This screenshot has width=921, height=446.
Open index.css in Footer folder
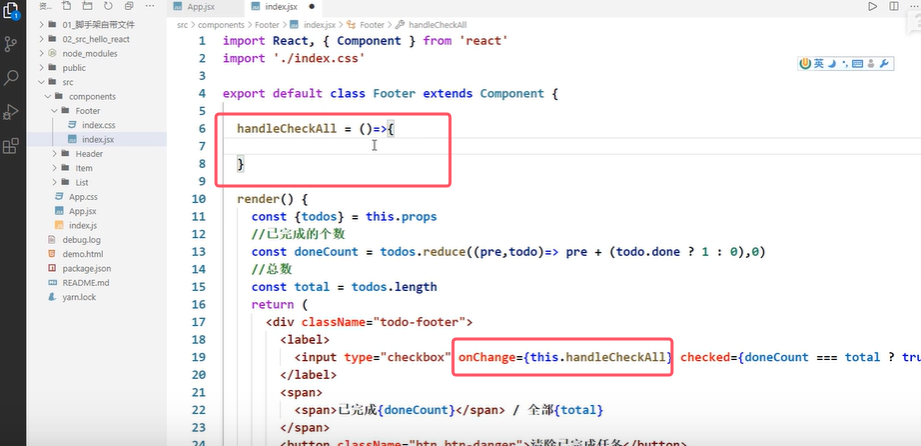tap(97, 125)
